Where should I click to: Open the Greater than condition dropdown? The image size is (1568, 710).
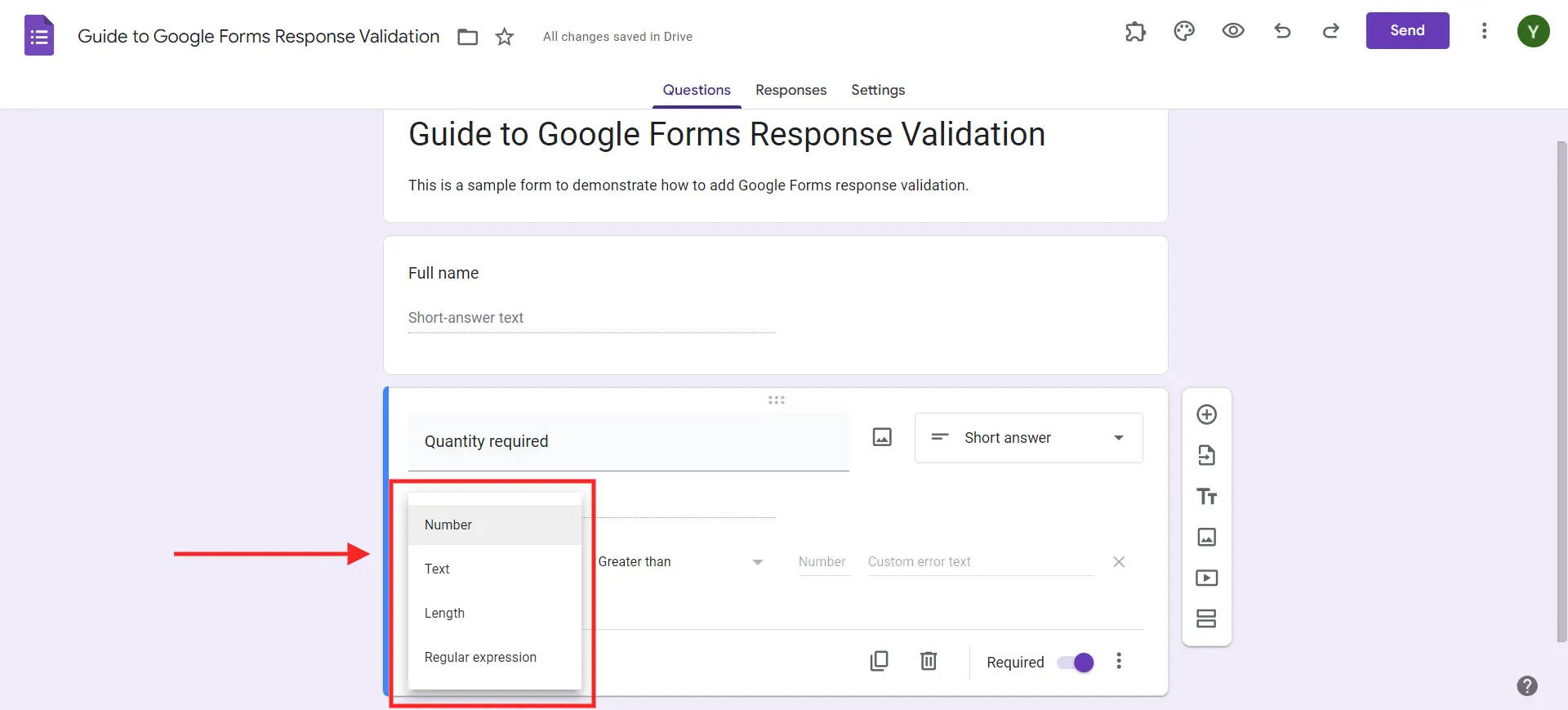tap(681, 562)
